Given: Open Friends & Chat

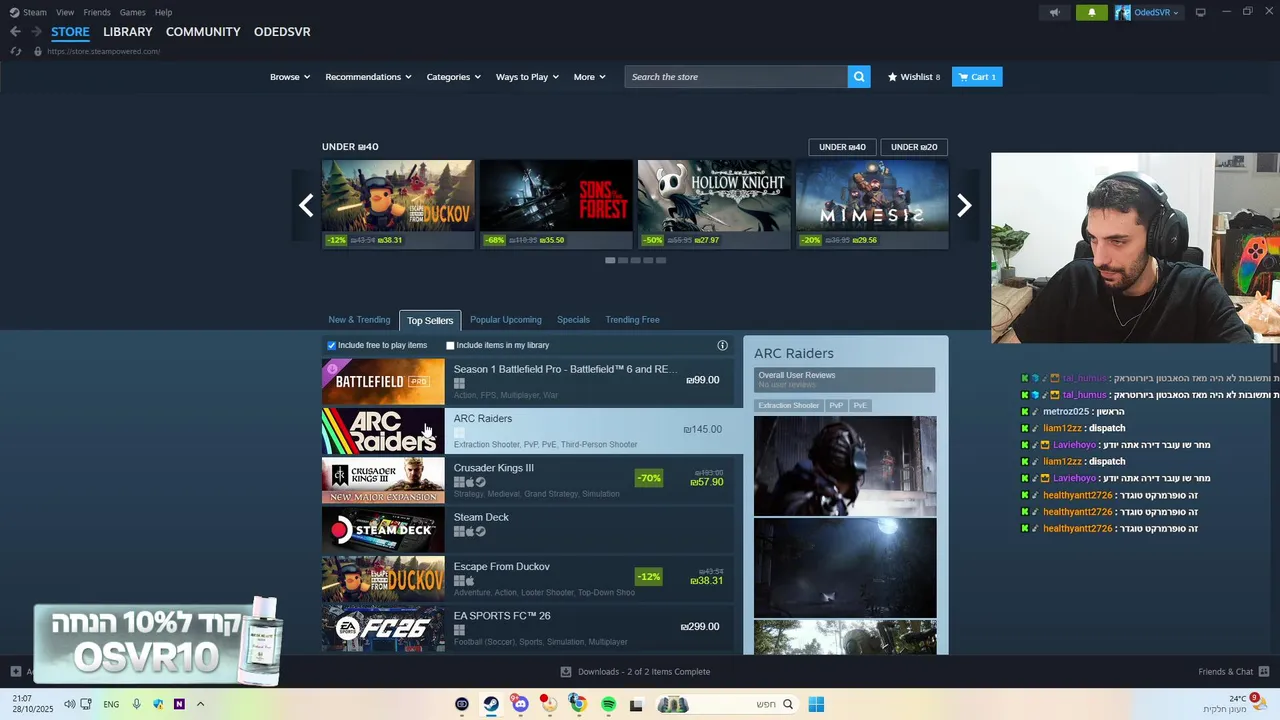Looking at the screenshot, I should click(1233, 672).
